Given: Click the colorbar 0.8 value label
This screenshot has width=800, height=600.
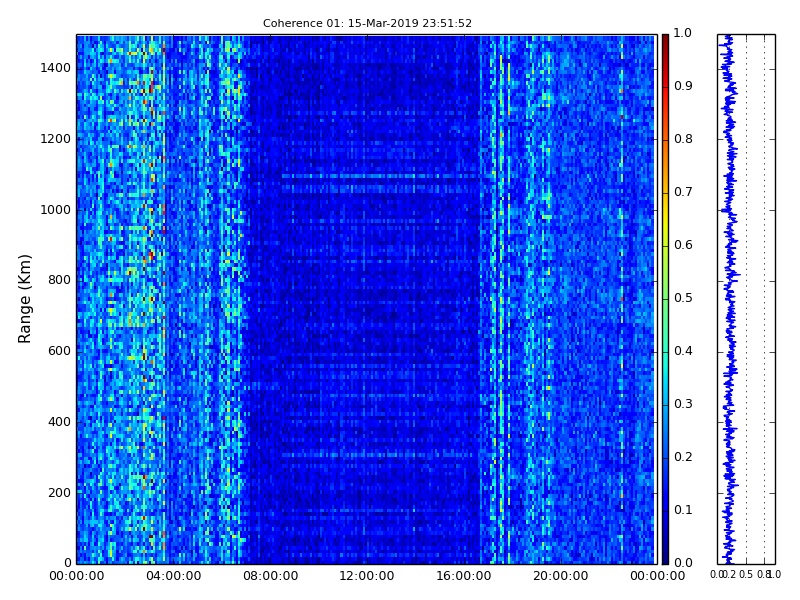Looking at the screenshot, I should (683, 139).
